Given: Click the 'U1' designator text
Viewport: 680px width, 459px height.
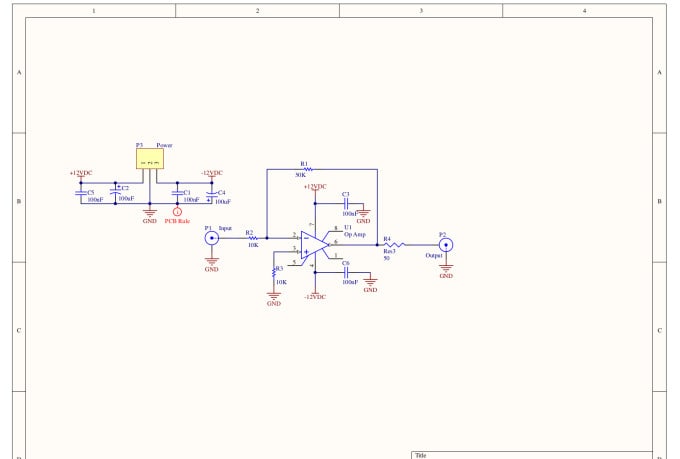Looking at the screenshot, I should (x=348, y=227).
